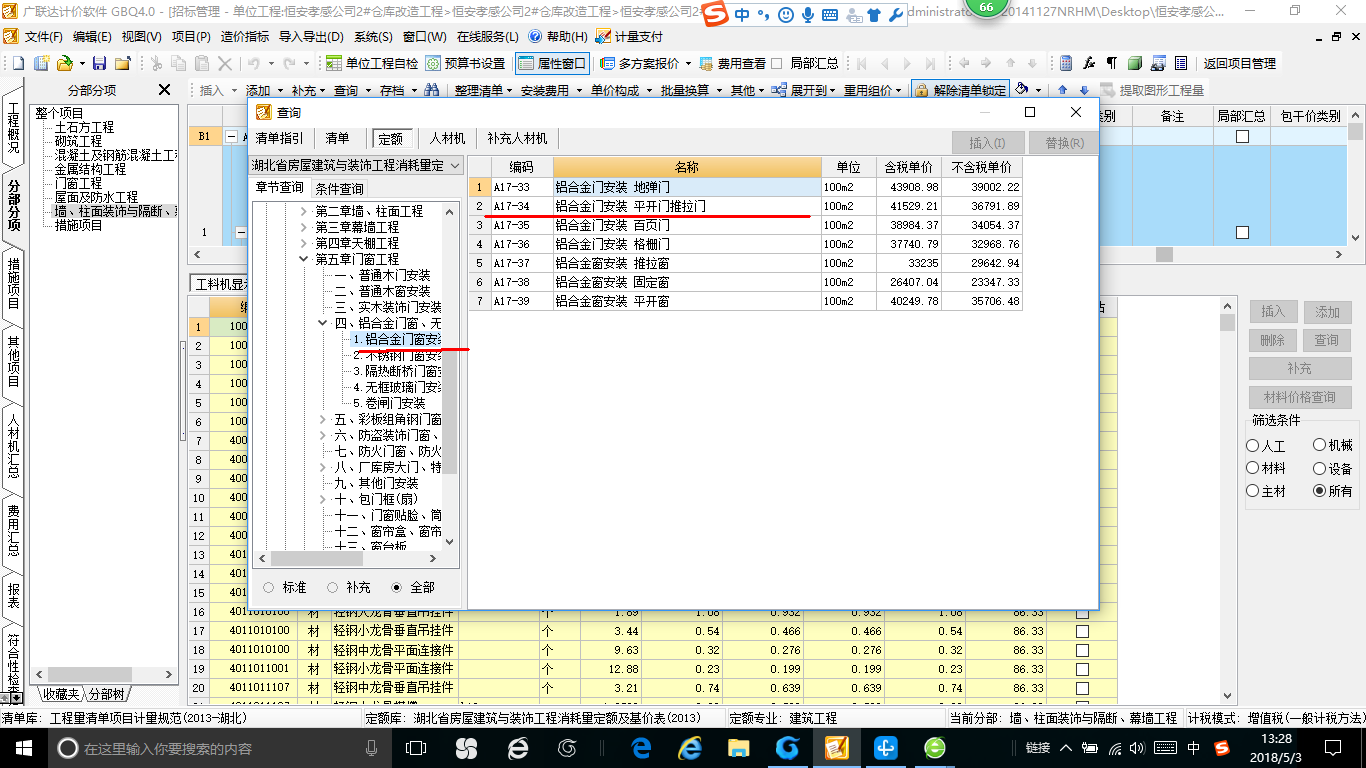
Task: Close the 分部分项 side panel with X
Action: point(164,90)
